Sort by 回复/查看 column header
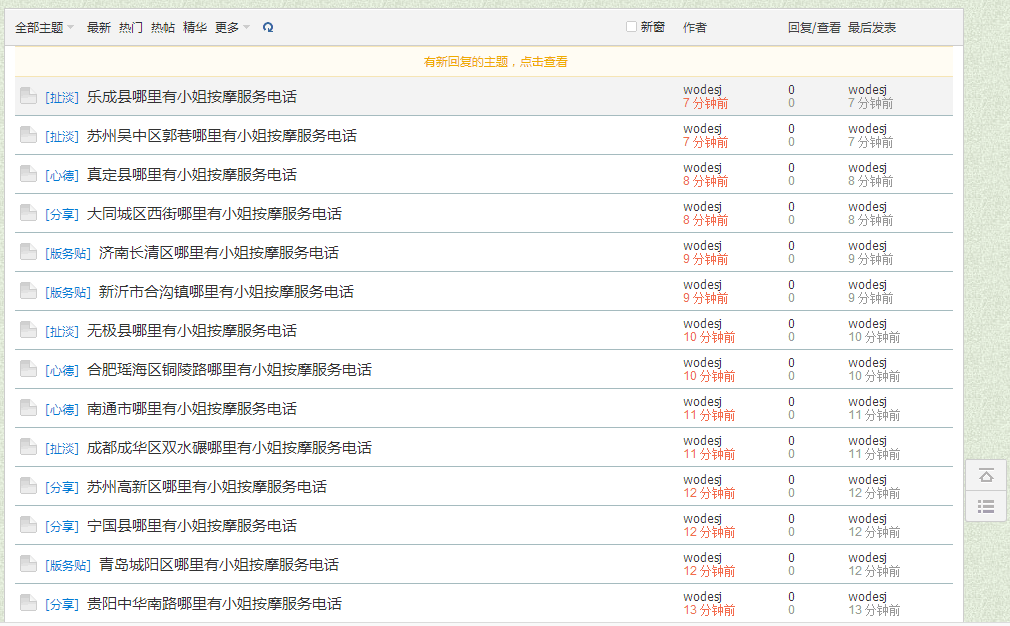This screenshot has height=626, width=1010. click(814, 28)
